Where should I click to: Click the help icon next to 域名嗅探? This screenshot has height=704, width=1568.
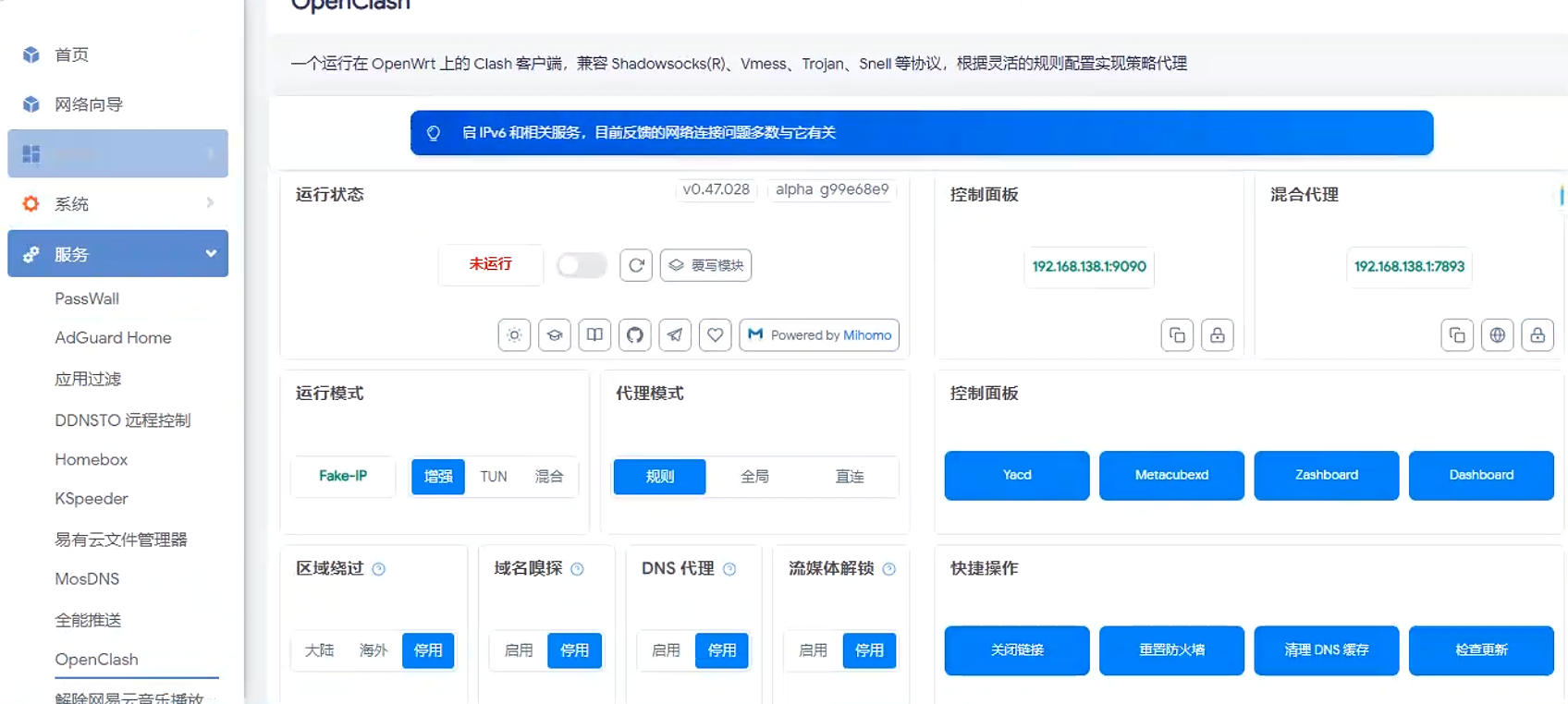[578, 569]
